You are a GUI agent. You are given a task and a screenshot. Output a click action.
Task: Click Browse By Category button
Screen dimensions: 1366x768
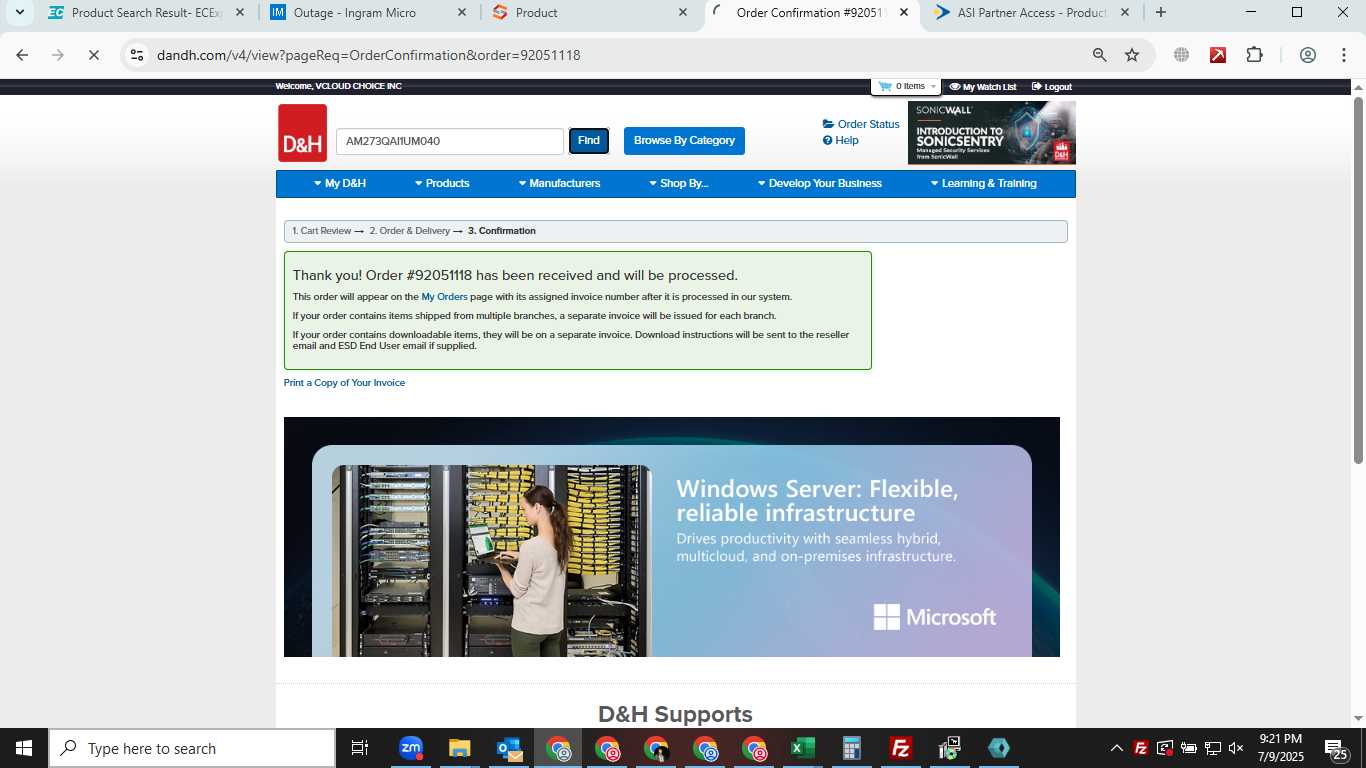coord(684,141)
